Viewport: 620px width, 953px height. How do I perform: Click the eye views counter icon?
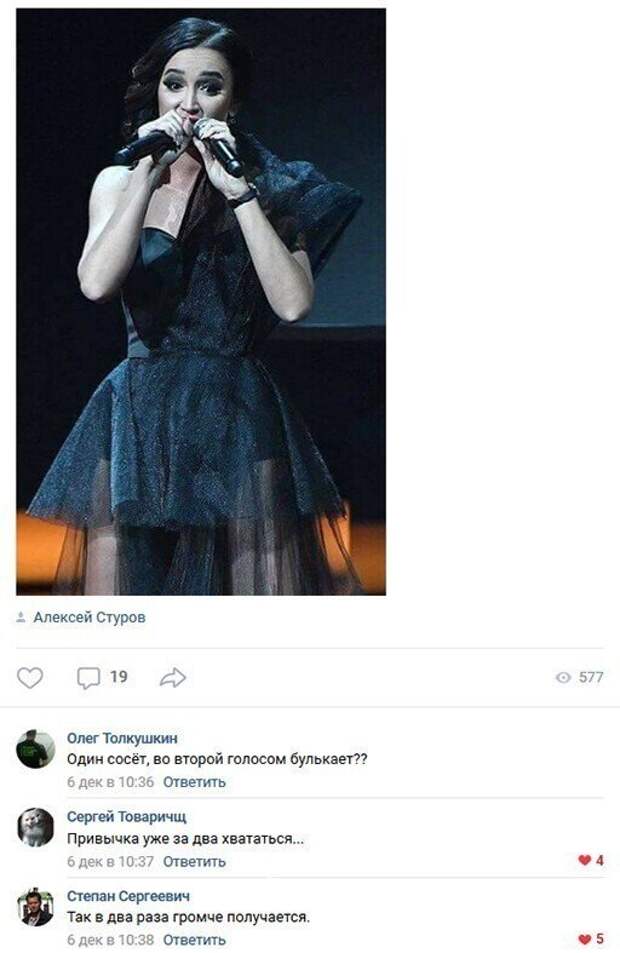click(563, 677)
